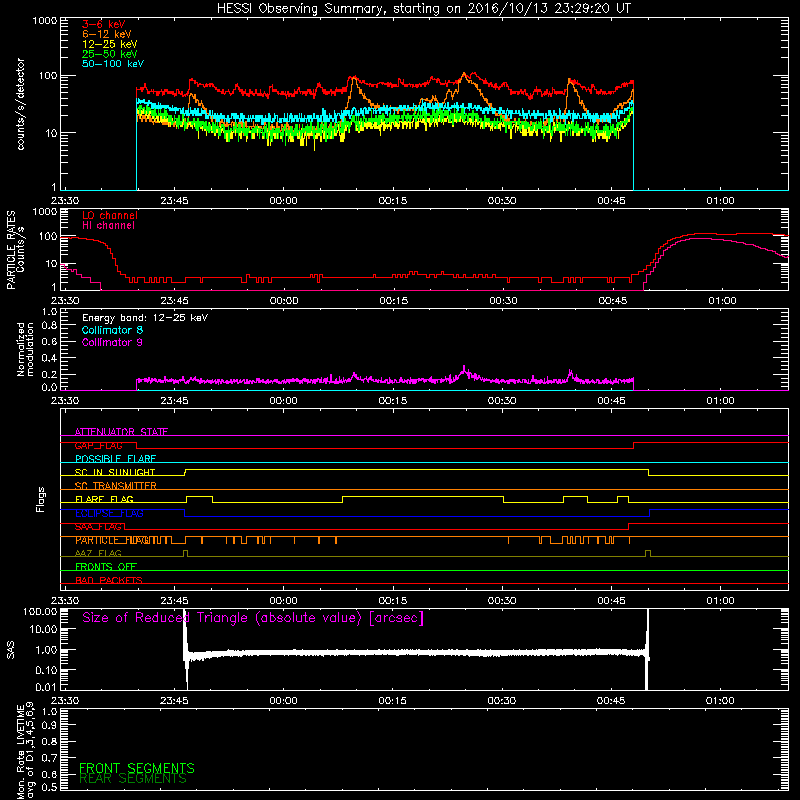The width and height of the screenshot is (800, 800).
Task: Click the "POSSIBLE_FLARE" flag label
Action: pos(116,459)
